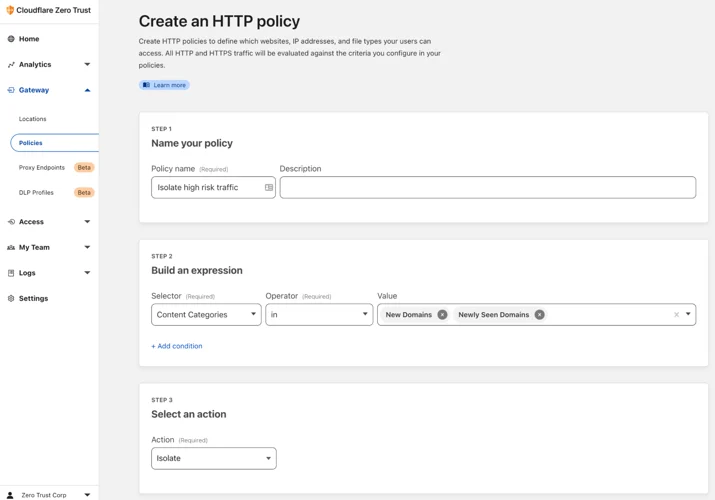Click + Add condition link
Image resolution: width=715 pixels, height=500 pixels.
pyautogui.click(x=177, y=346)
